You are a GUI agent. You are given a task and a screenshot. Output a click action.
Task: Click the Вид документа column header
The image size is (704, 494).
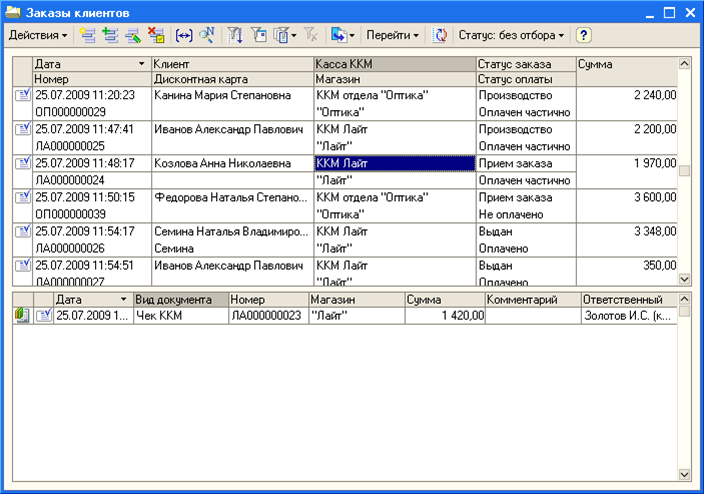click(180, 300)
